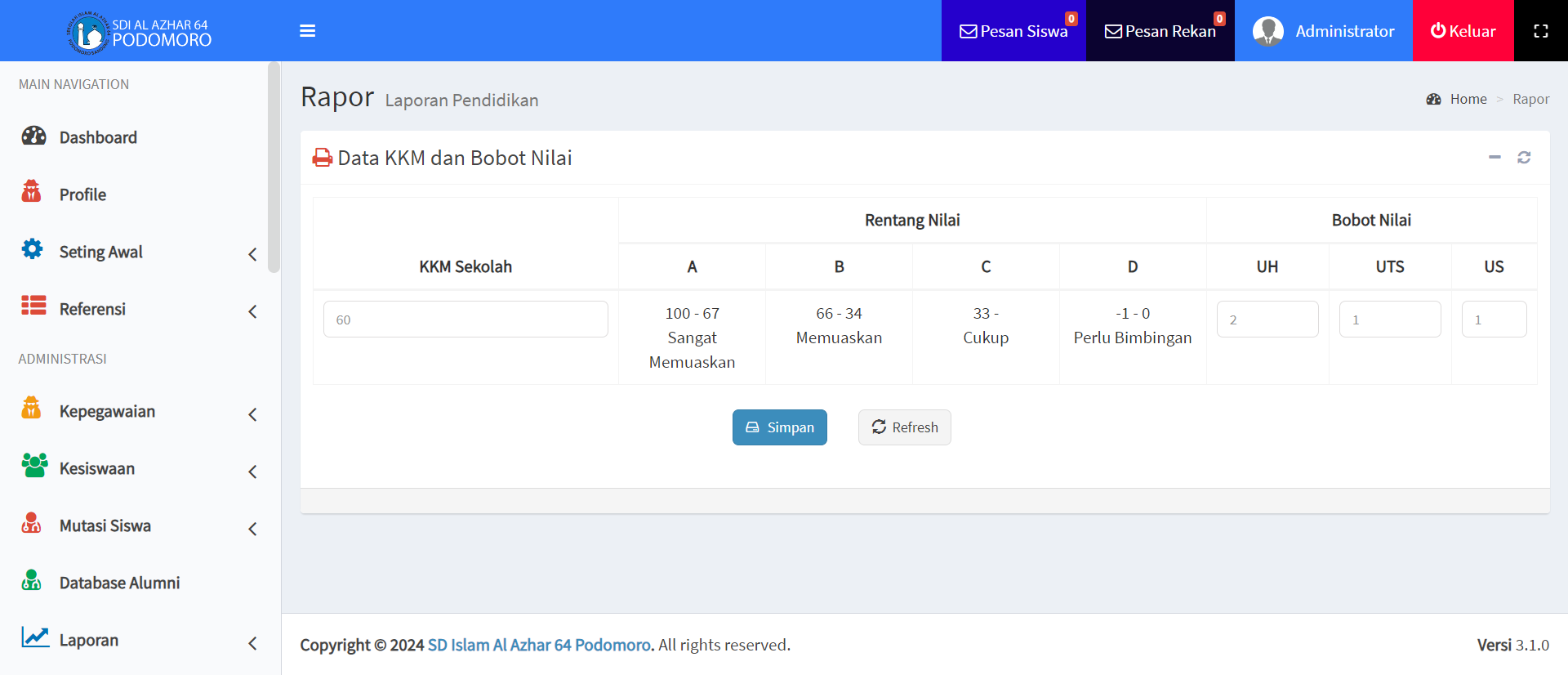This screenshot has height=675, width=1568.
Task: Open the Kesiswaan menu item
Action: point(96,468)
